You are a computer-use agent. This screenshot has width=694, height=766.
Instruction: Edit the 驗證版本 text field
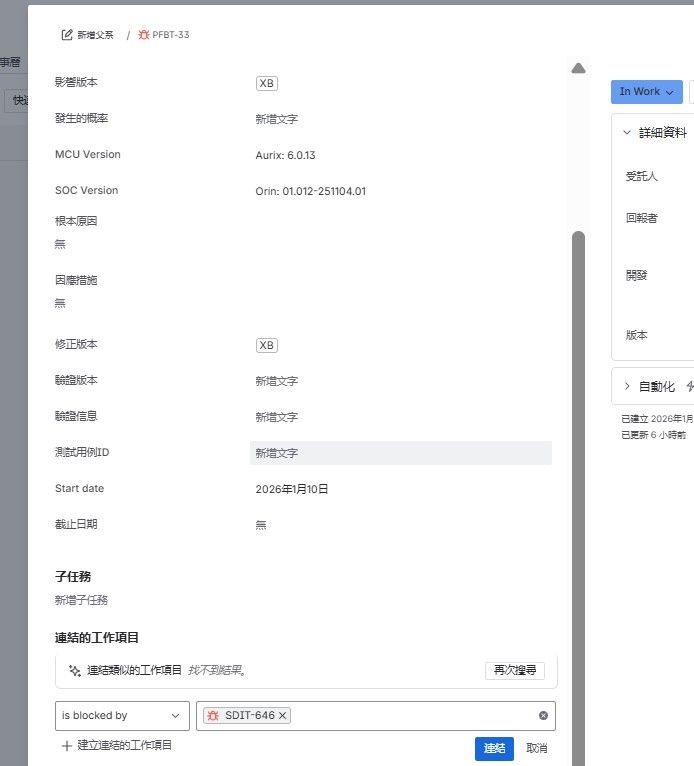tap(400, 381)
